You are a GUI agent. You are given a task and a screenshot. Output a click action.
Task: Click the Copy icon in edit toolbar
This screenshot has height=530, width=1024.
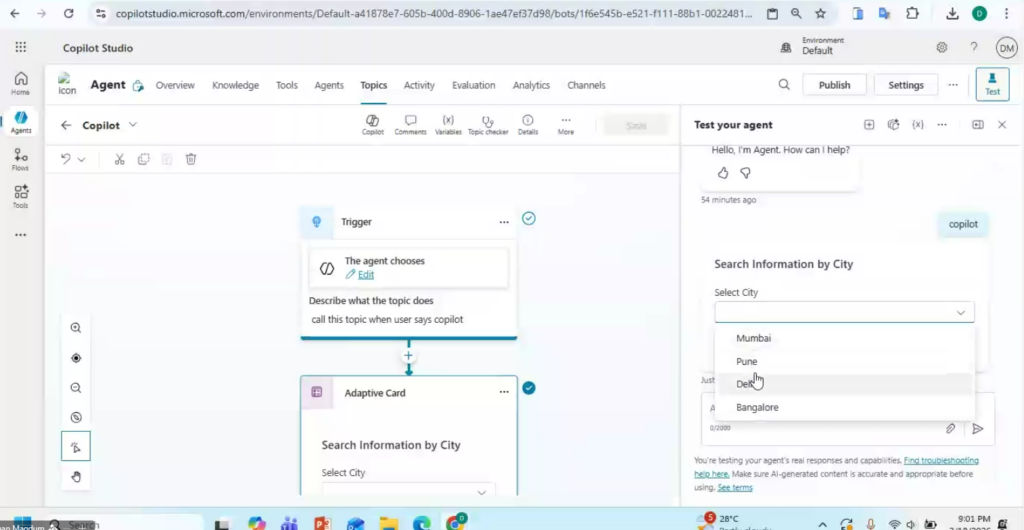143,159
